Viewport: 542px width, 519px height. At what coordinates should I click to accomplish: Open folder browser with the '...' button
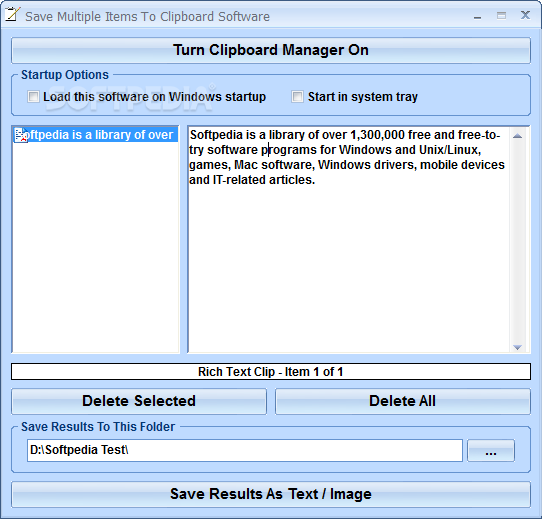pyautogui.click(x=491, y=451)
